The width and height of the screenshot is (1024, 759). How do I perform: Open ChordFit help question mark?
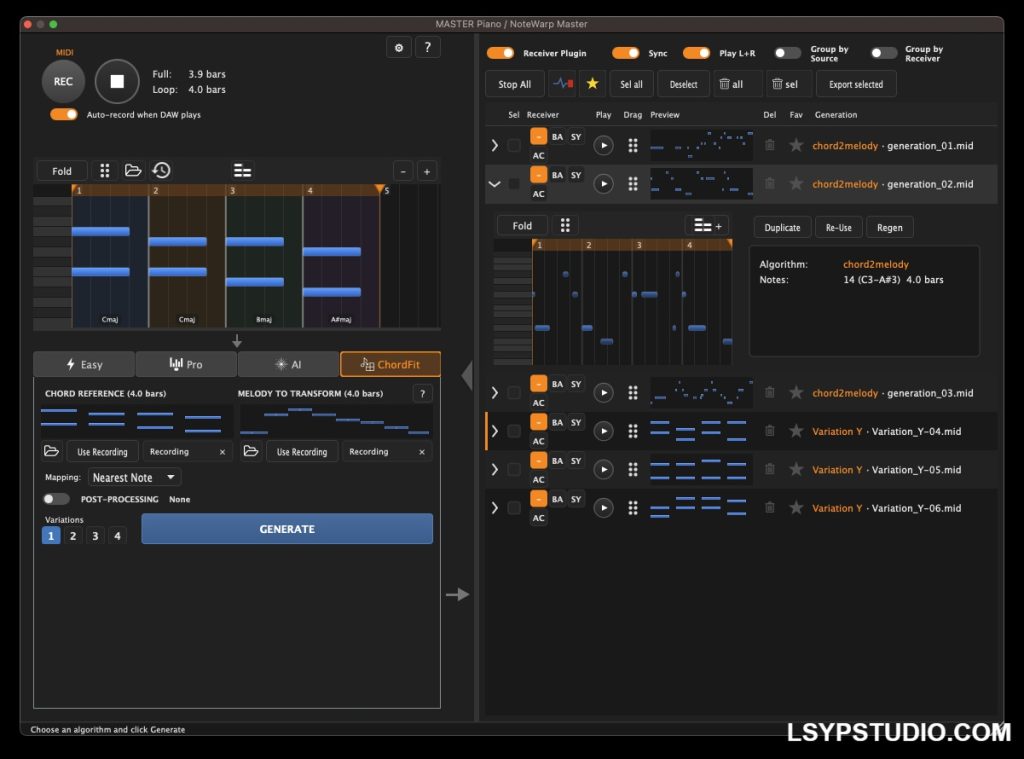pos(423,393)
